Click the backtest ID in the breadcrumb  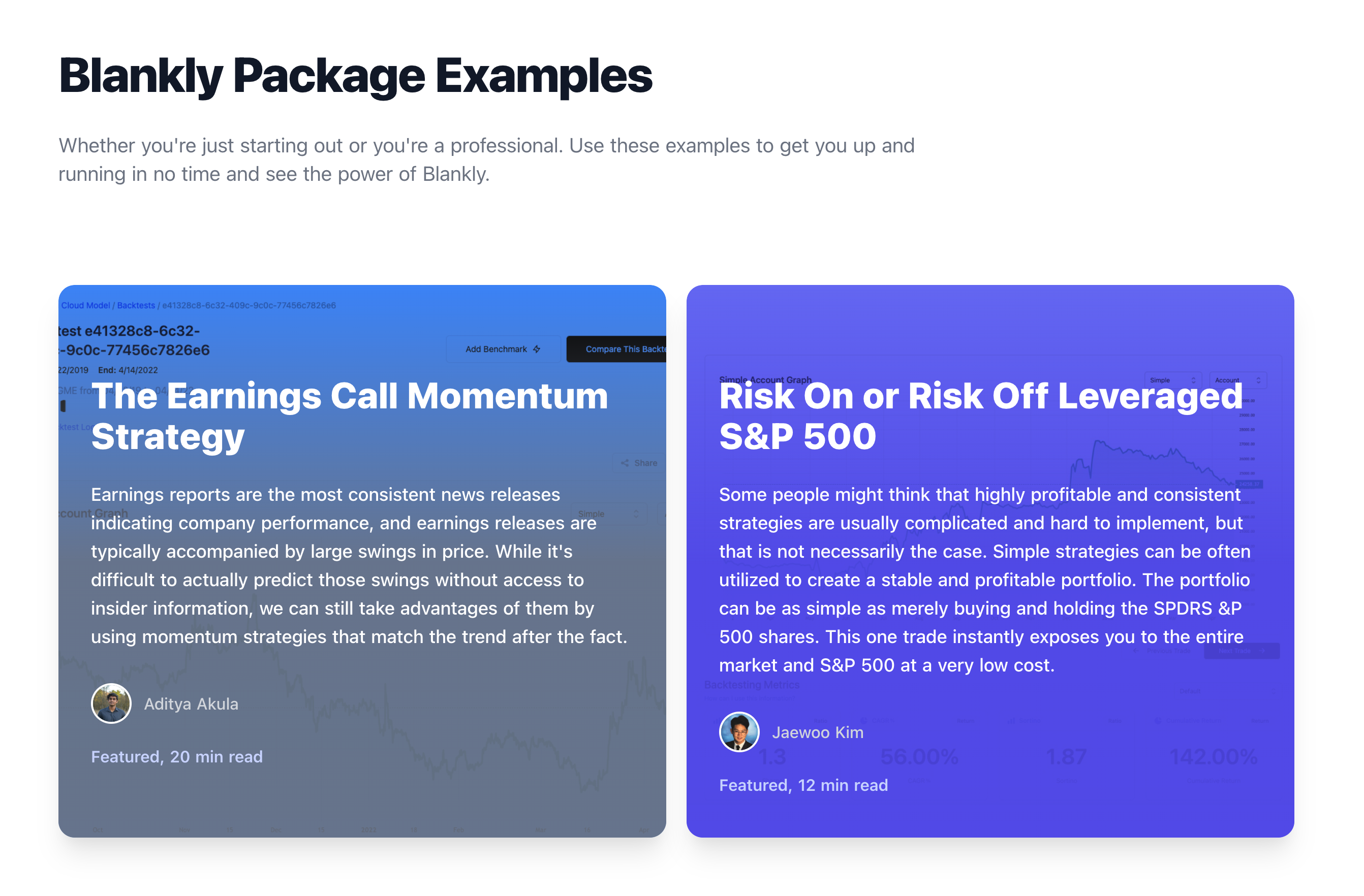click(249, 305)
